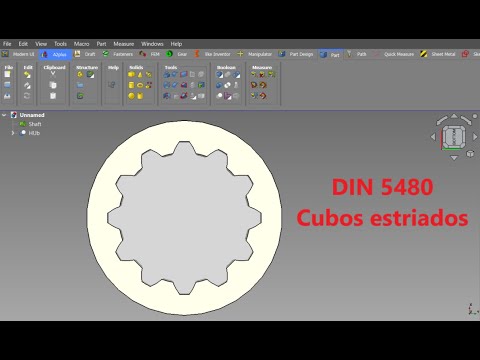The height and width of the screenshot is (360, 480).
Task: Switch to the FEM workbench tab
Action: (x=150, y=54)
